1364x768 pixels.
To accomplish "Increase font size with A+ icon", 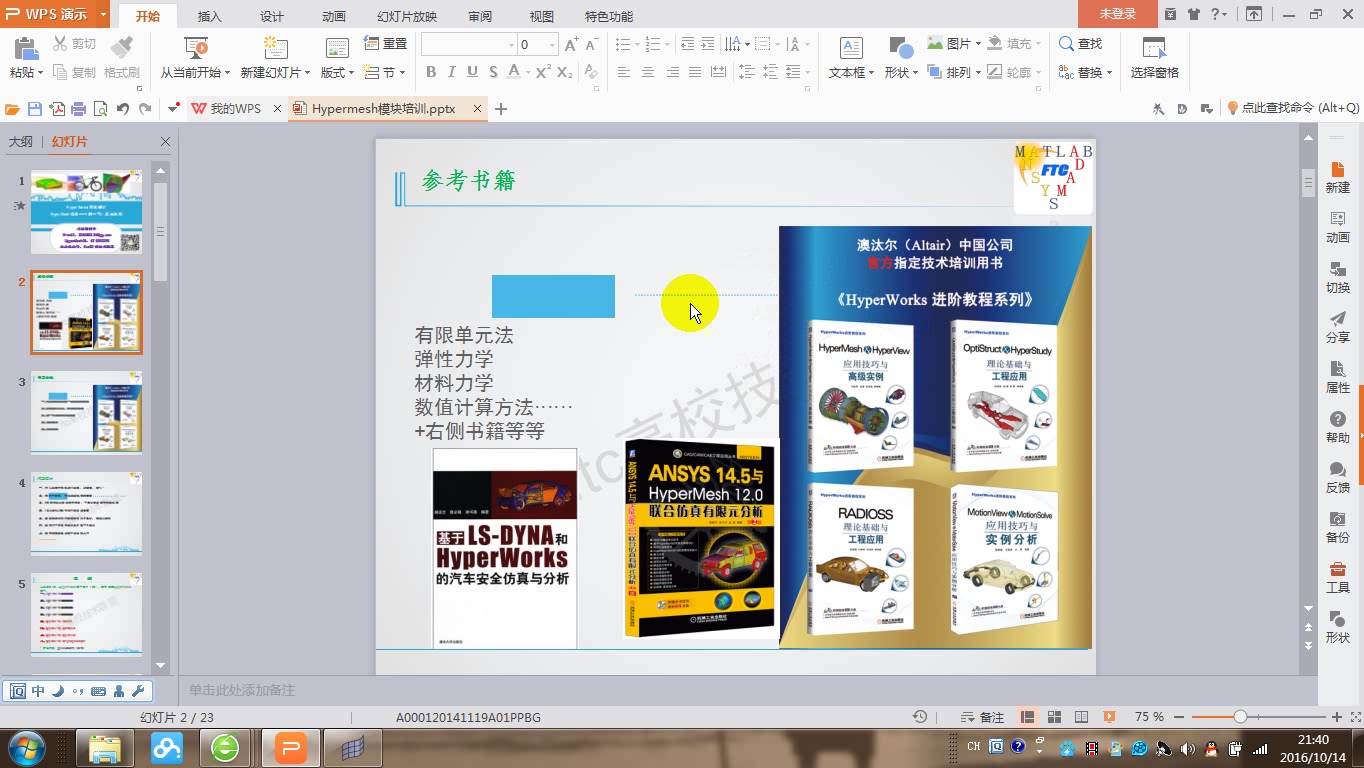I will (x=571, y=45).
